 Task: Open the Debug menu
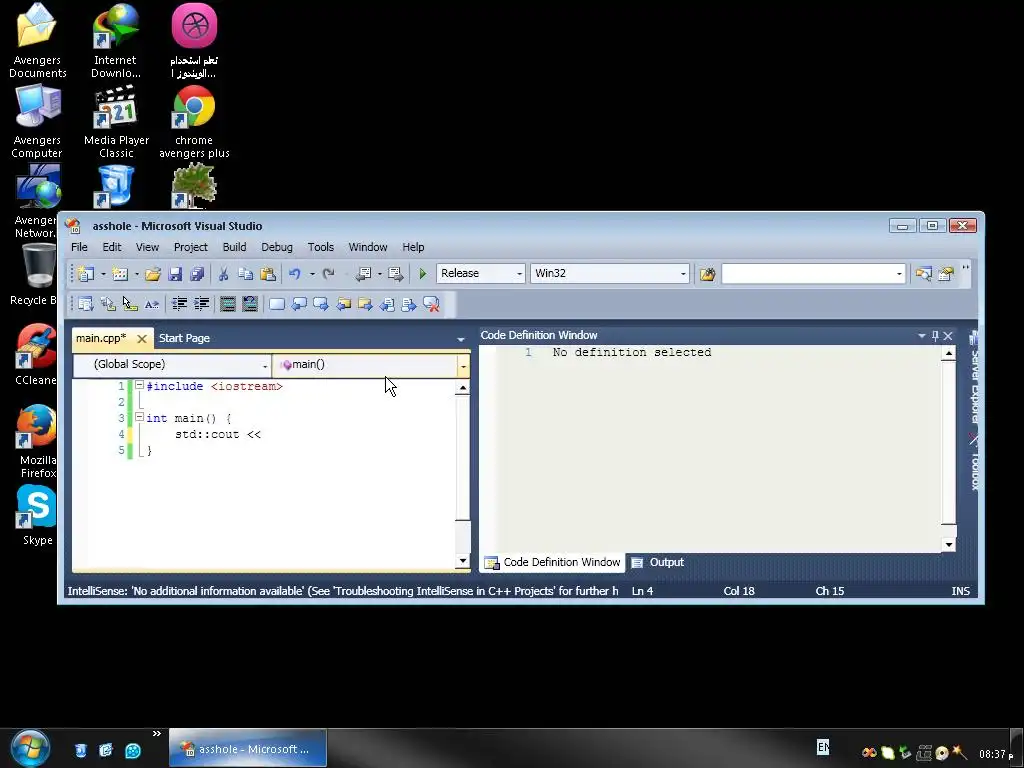tap(277, 247)
